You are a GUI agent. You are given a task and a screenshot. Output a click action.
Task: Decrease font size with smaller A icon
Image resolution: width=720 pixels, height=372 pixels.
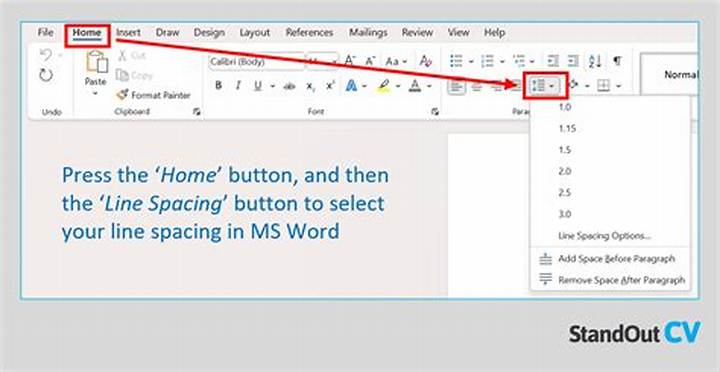(371, 61)
